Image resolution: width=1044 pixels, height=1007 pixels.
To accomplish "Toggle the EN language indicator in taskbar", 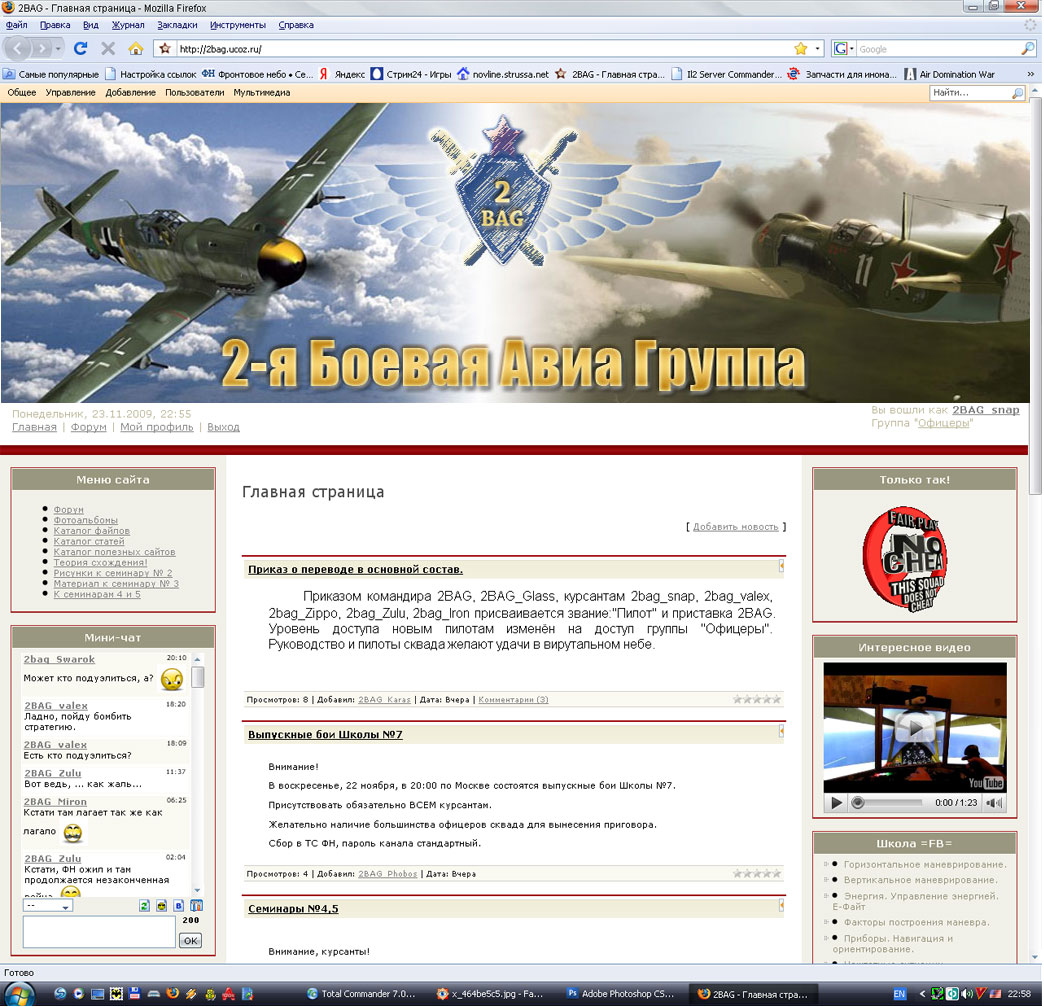I will (900, 994).
